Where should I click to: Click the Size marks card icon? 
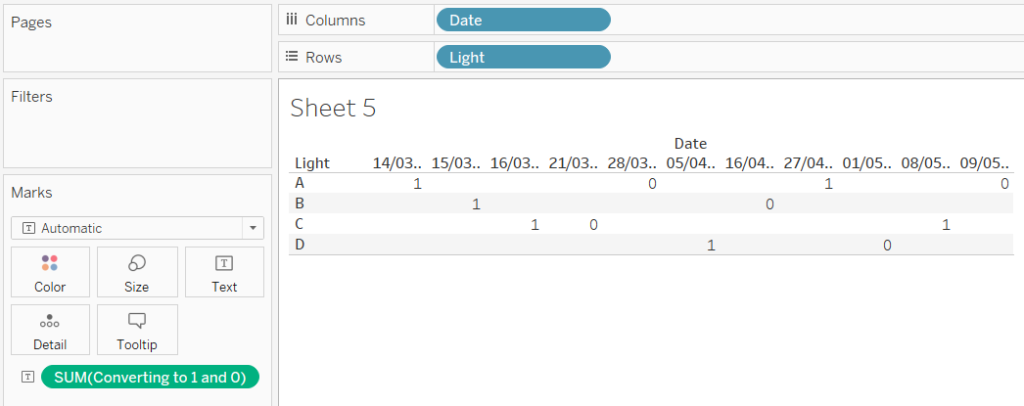point(137,263)
